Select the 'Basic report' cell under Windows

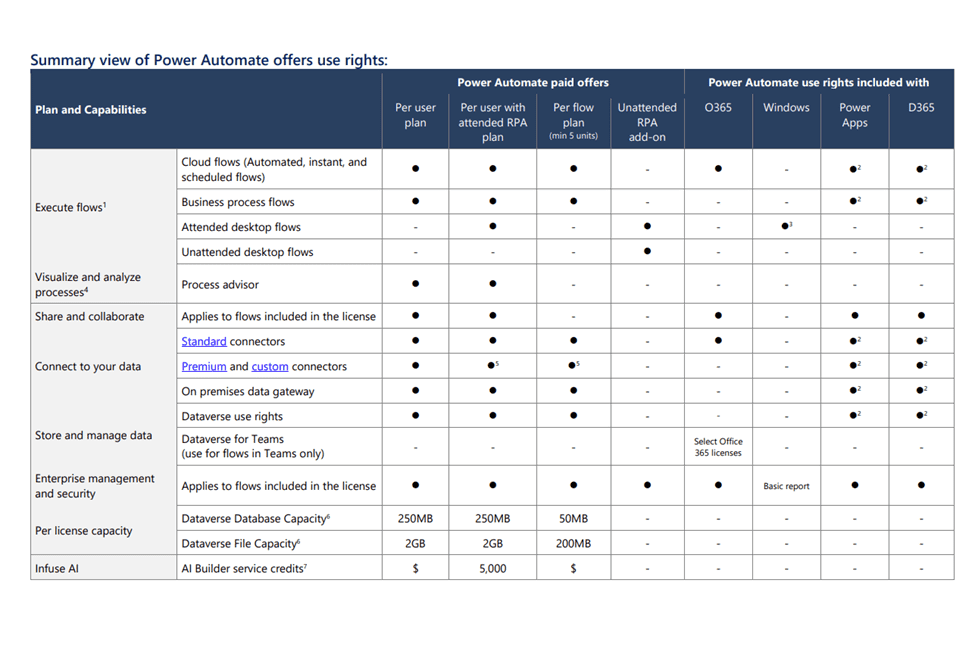pos(786,486)
